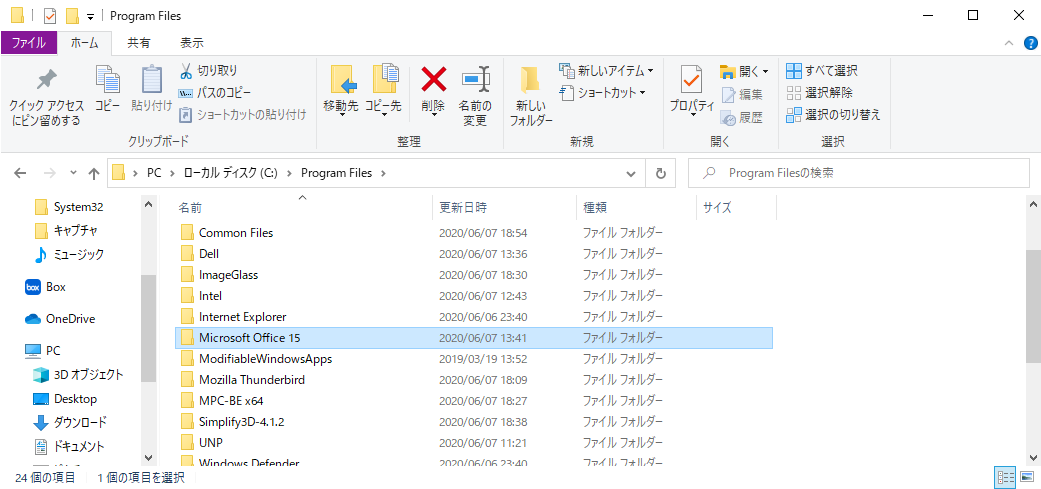Collapse the ribbon with the chevron

(x=1008, y=43)
